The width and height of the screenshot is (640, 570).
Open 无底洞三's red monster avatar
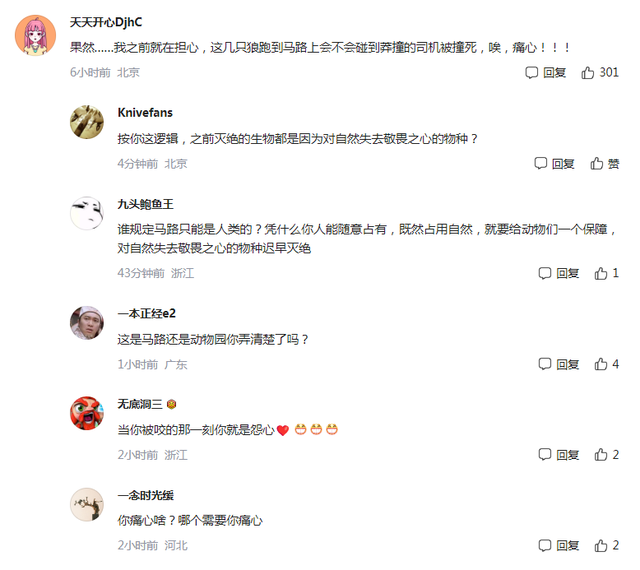click(x=87, y=413)
